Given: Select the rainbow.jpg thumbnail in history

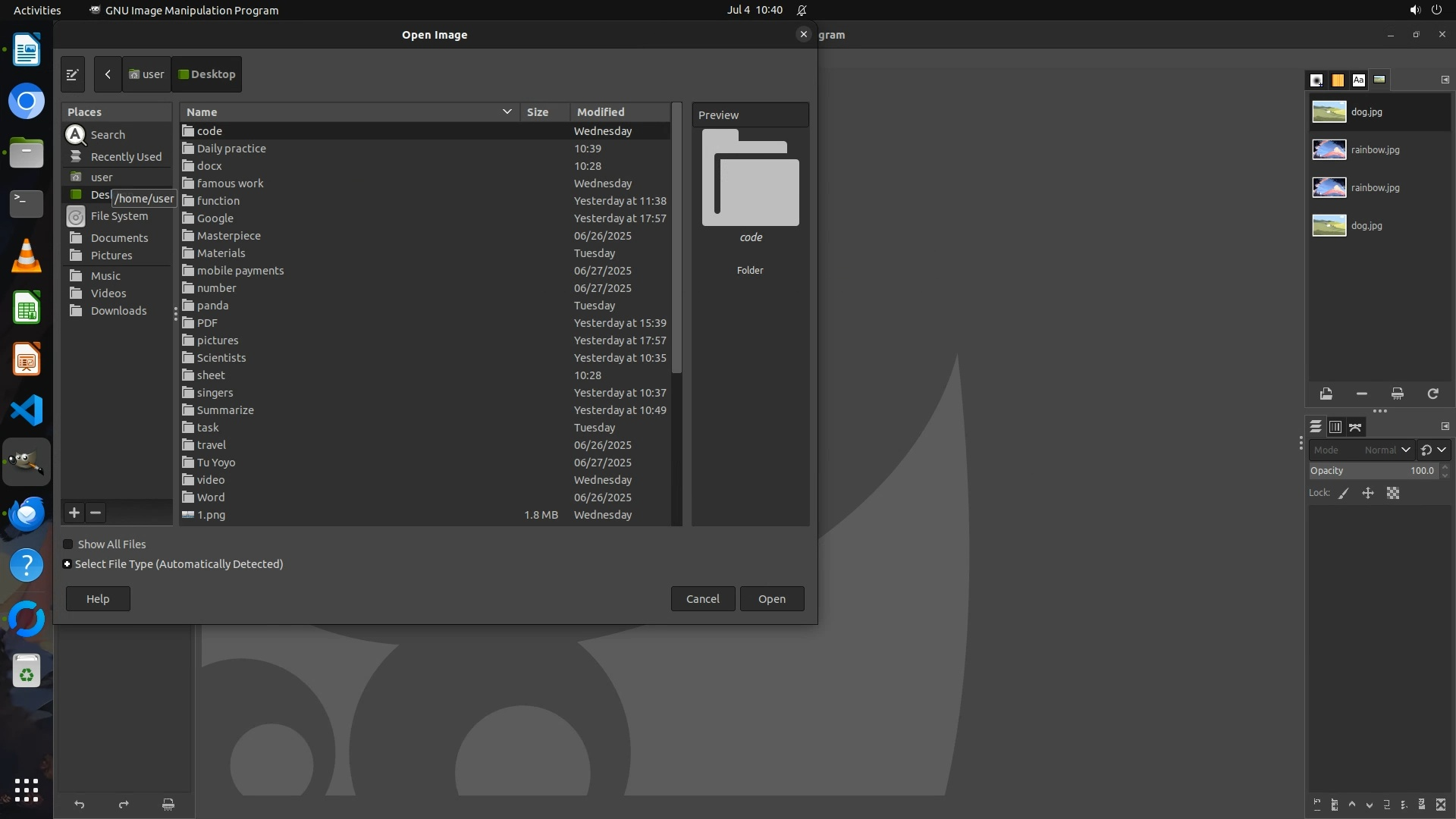Looking at the screenshot, I should click(1329, 150).
